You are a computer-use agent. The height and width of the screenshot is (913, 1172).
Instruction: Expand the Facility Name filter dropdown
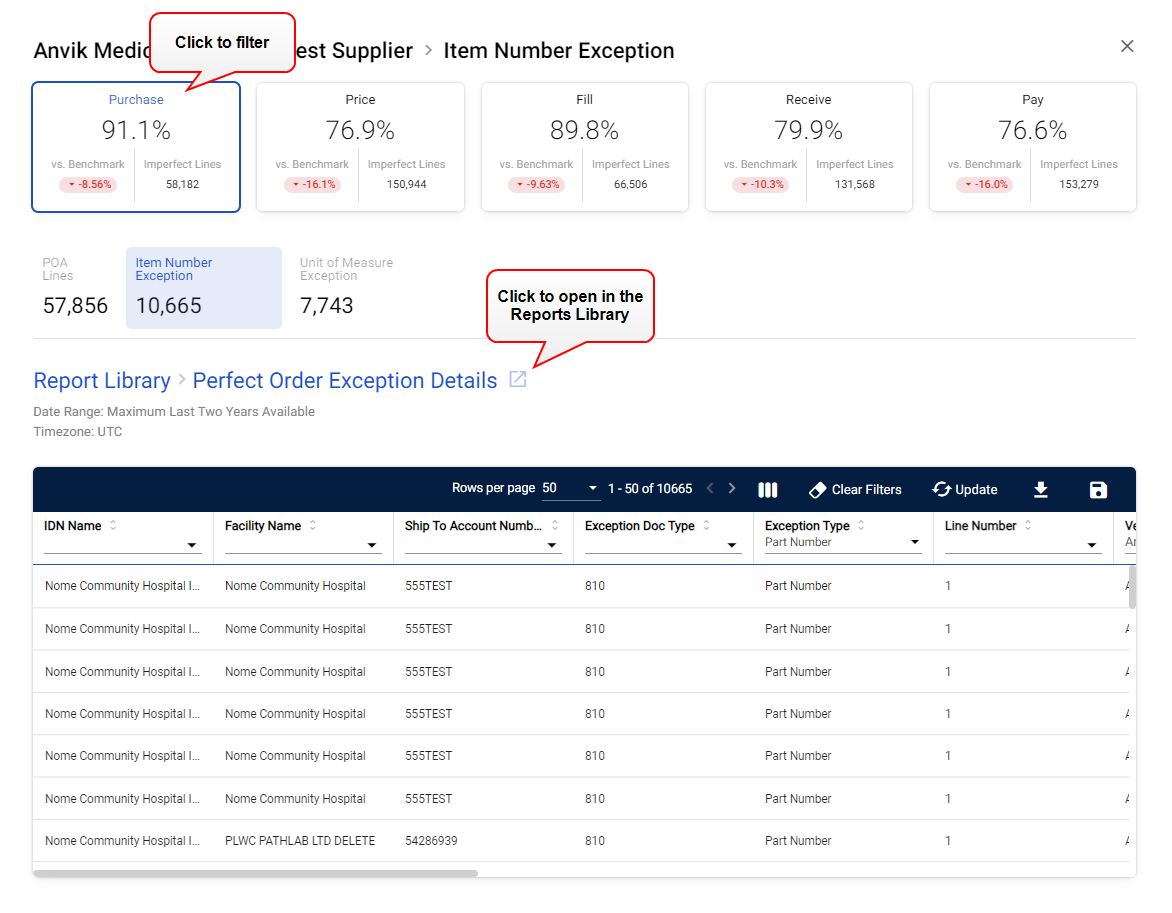point(372,546)
